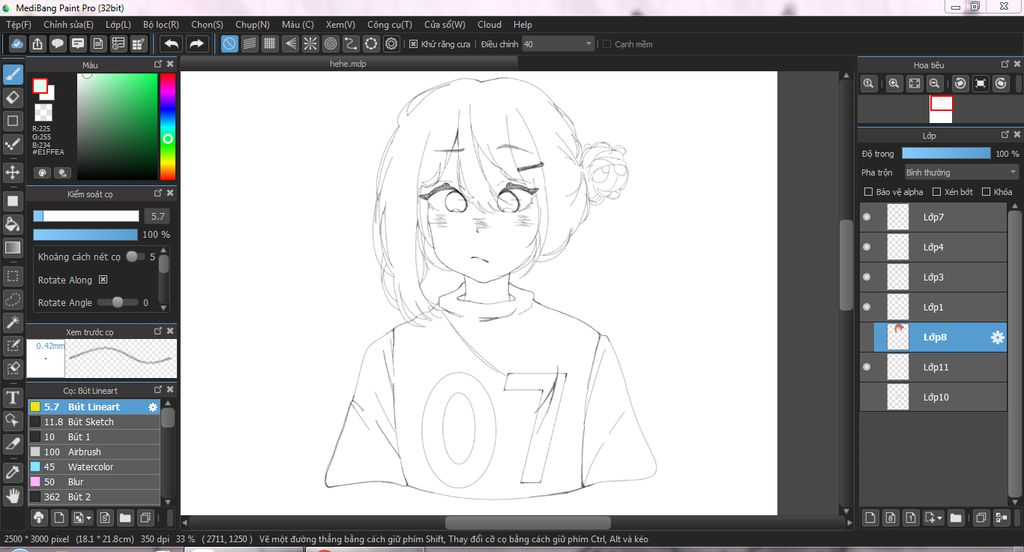Image resolution: width=1024 pixels, height=552 pixels.
Task: Click the Undo arrow in toolbar
Action: pyautogui.click(x=172, y=44)
